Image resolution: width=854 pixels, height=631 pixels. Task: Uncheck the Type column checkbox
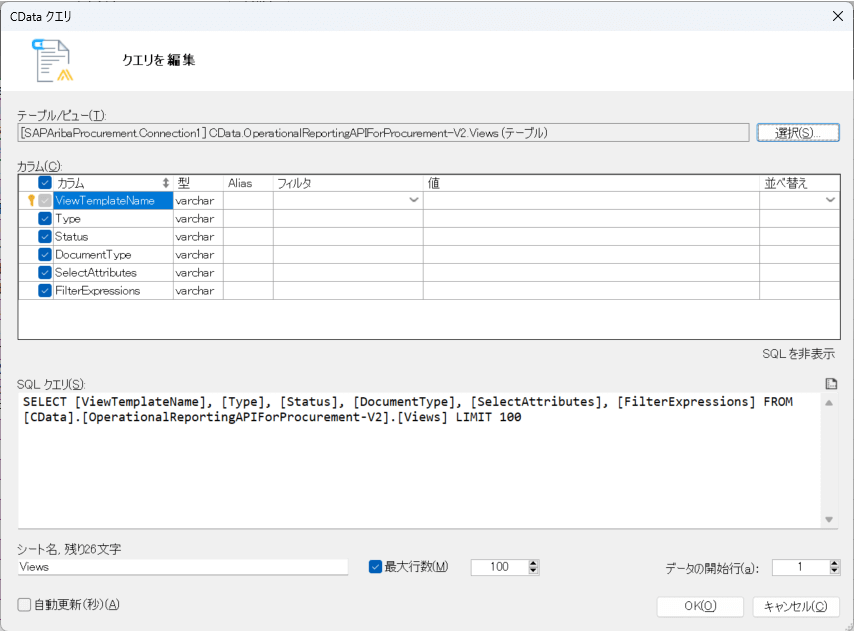(x=45, y=218)
